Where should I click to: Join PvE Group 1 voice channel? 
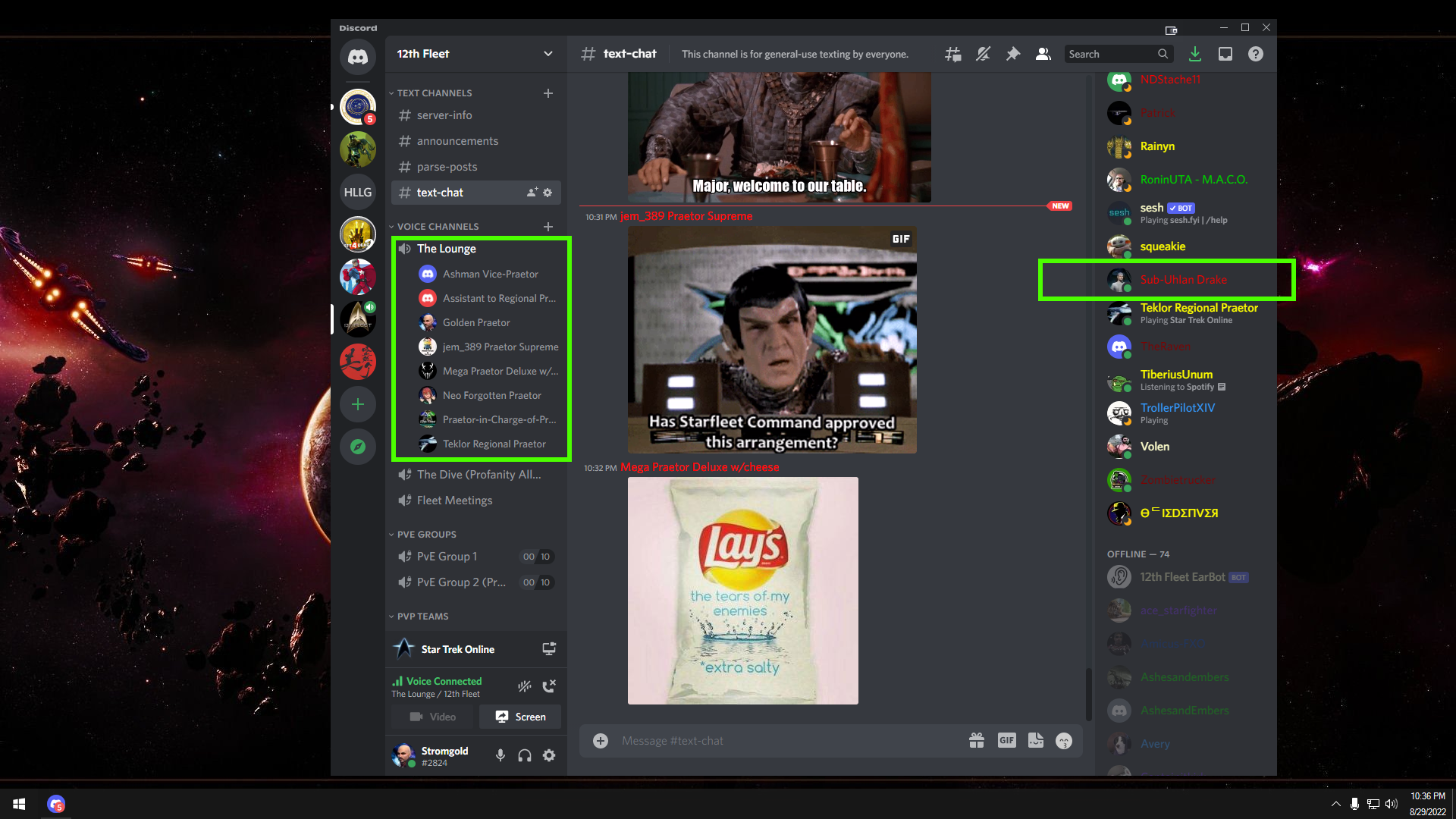(x=476, y=557)
